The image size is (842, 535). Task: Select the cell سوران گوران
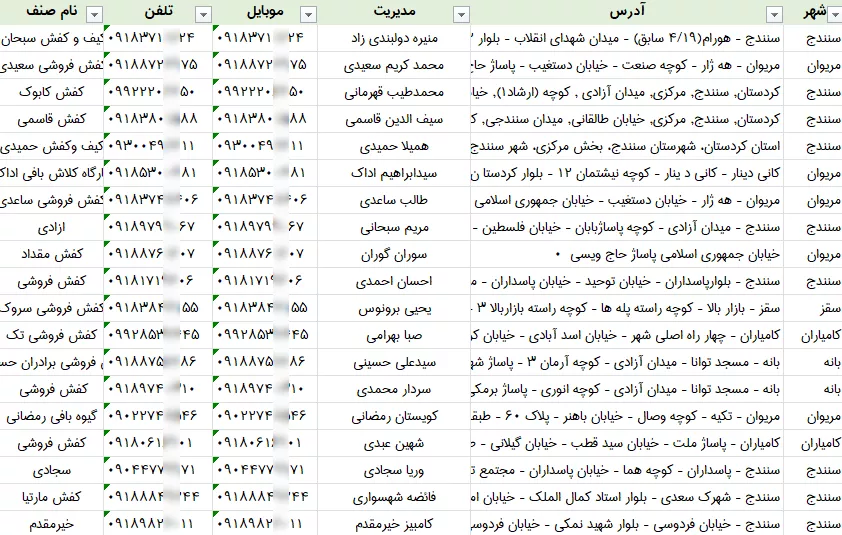pos(394,254)
